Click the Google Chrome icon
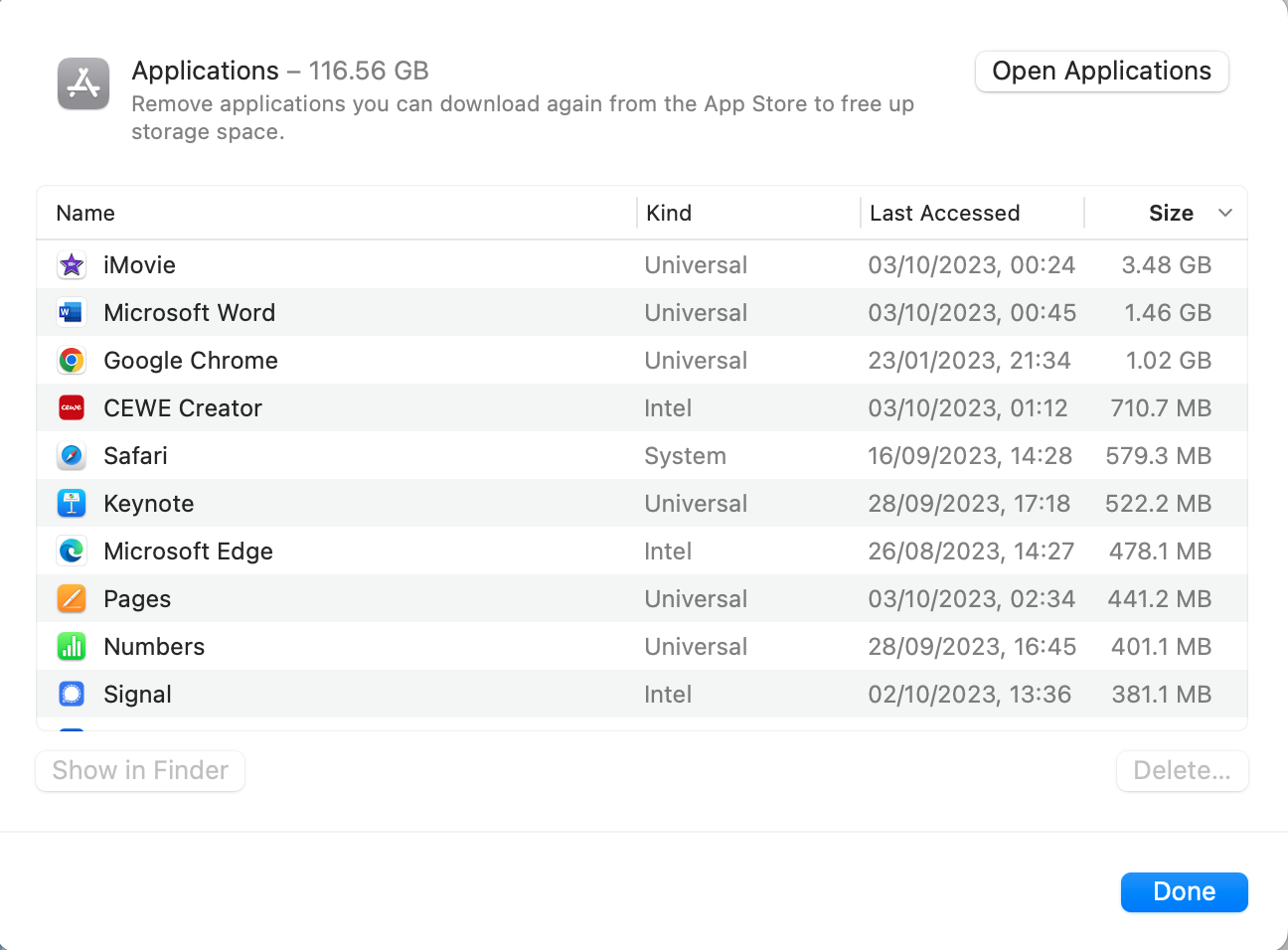This screenshot has width=1288, height=950. 72,360
